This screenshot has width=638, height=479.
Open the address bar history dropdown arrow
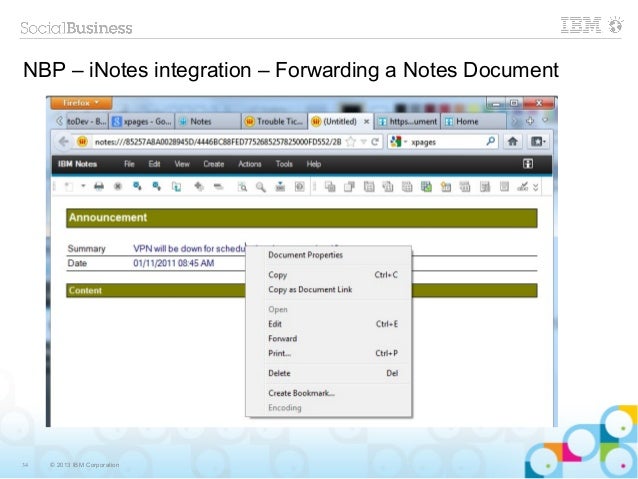pos(363,142)
